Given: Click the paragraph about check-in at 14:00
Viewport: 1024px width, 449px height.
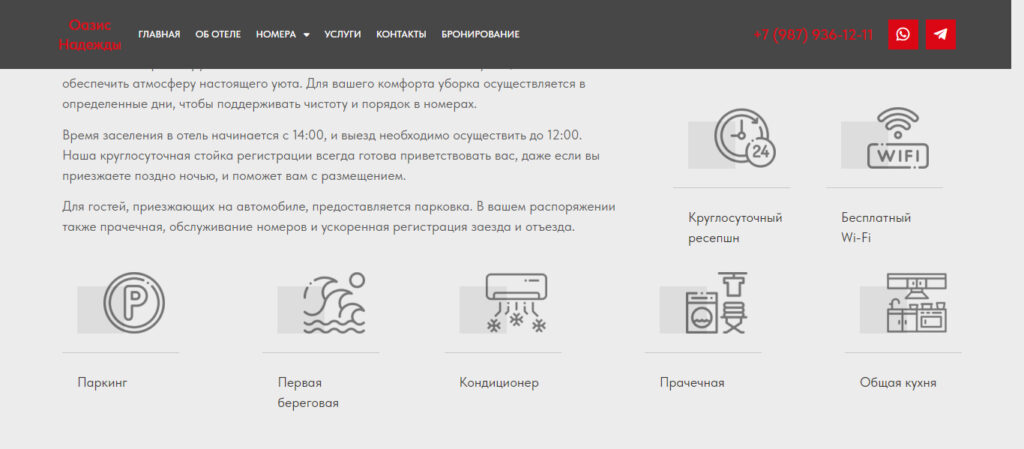Looking at the screenshot, I should 331,155.
